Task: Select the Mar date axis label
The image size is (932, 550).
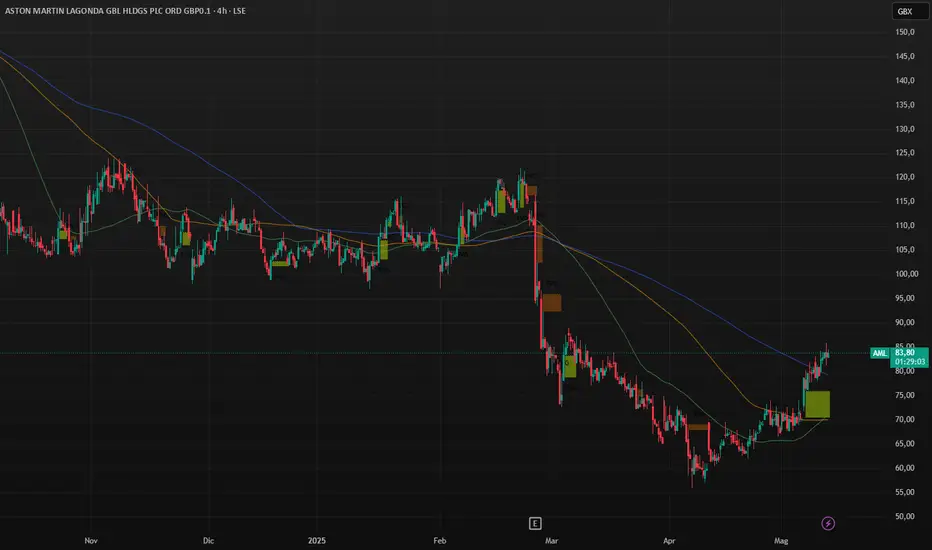Action: (x=552, y=540)
